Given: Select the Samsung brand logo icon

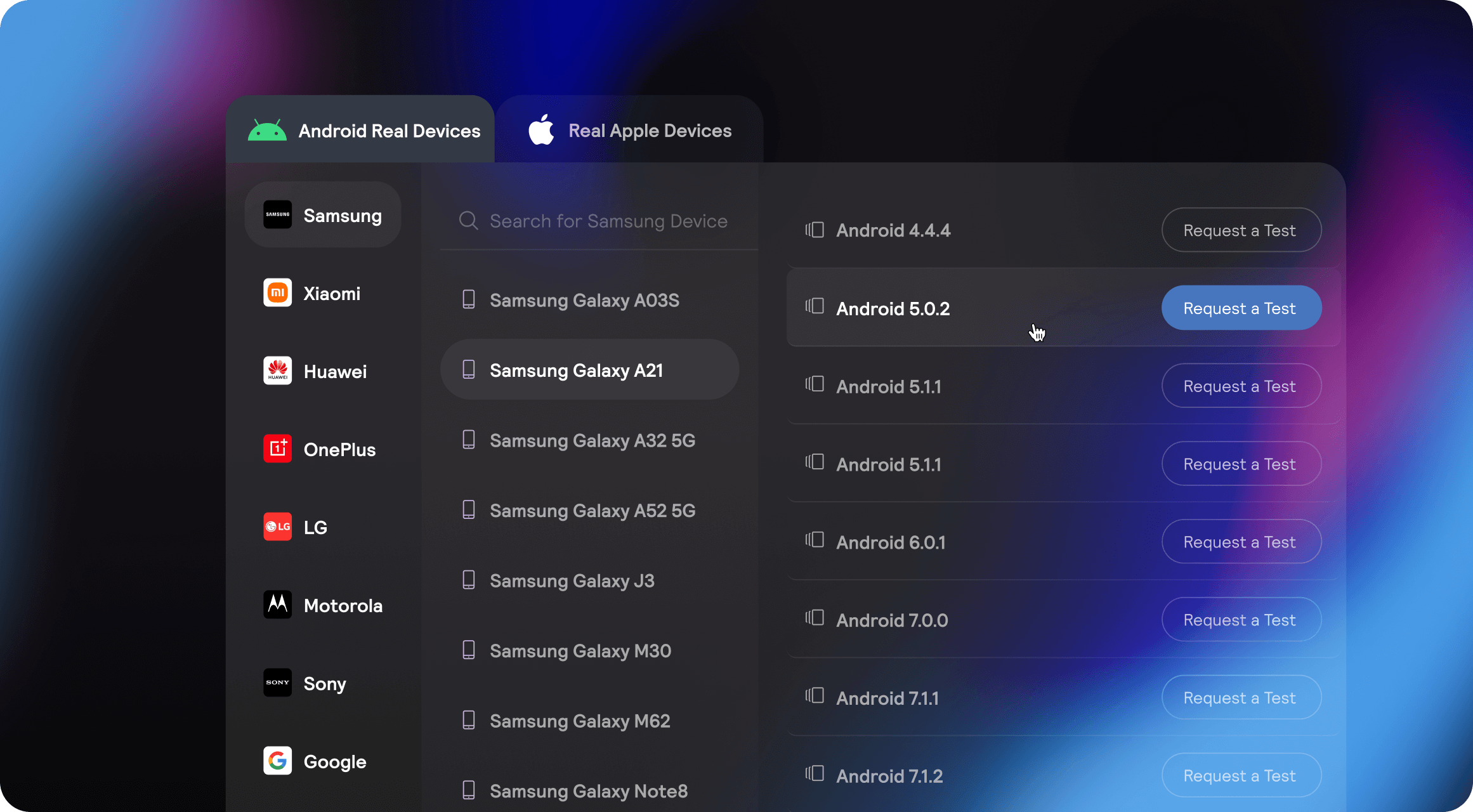Looking at the screenshot, I should (x=278, y=214).
